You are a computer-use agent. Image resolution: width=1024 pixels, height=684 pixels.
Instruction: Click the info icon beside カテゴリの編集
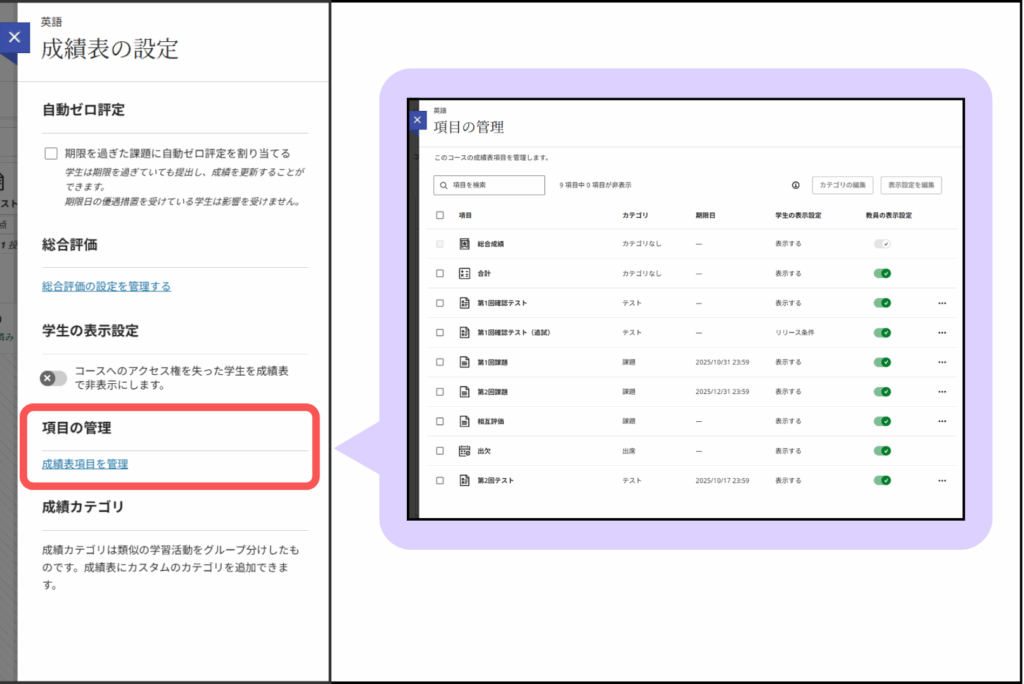(x=796, y=185)
